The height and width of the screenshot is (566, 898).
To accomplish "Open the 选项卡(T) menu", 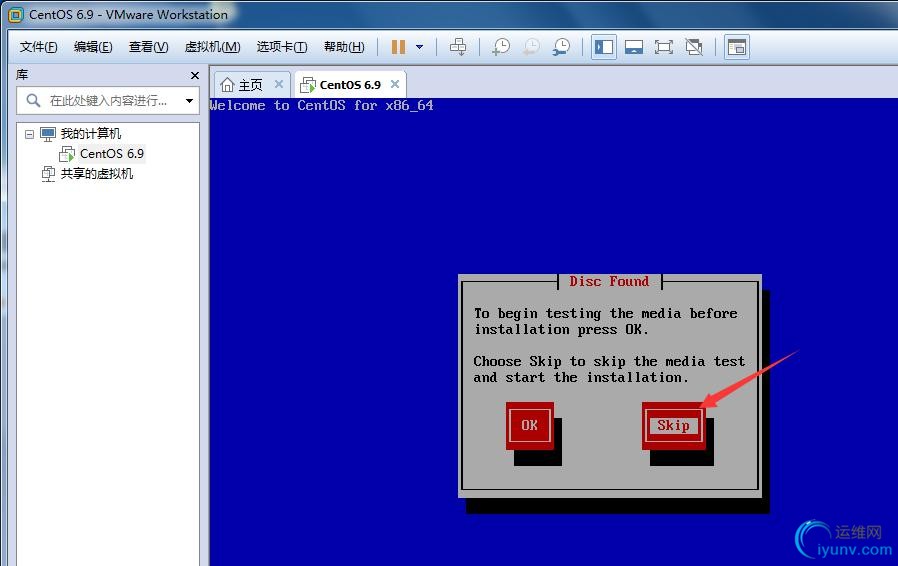I will pyautogui.click(x=282, y=47).
